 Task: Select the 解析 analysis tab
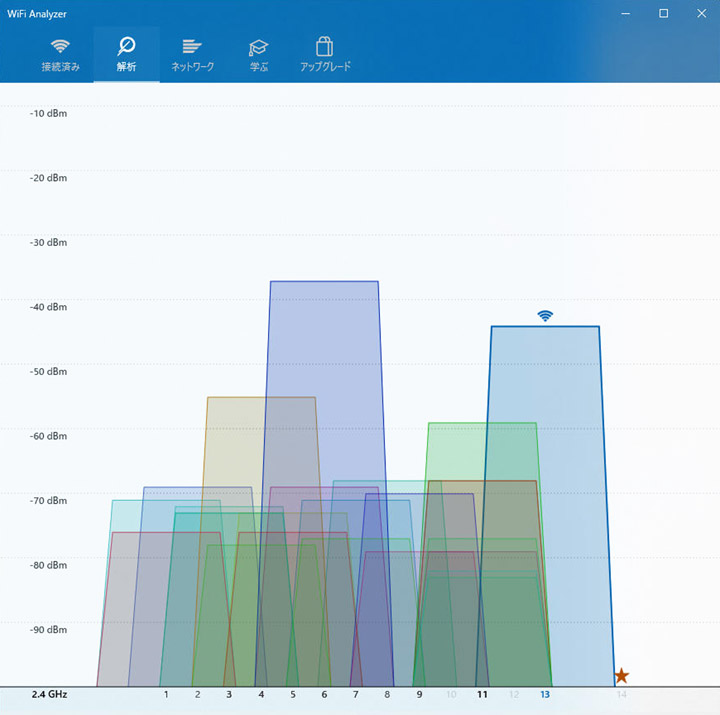(126, 55)
